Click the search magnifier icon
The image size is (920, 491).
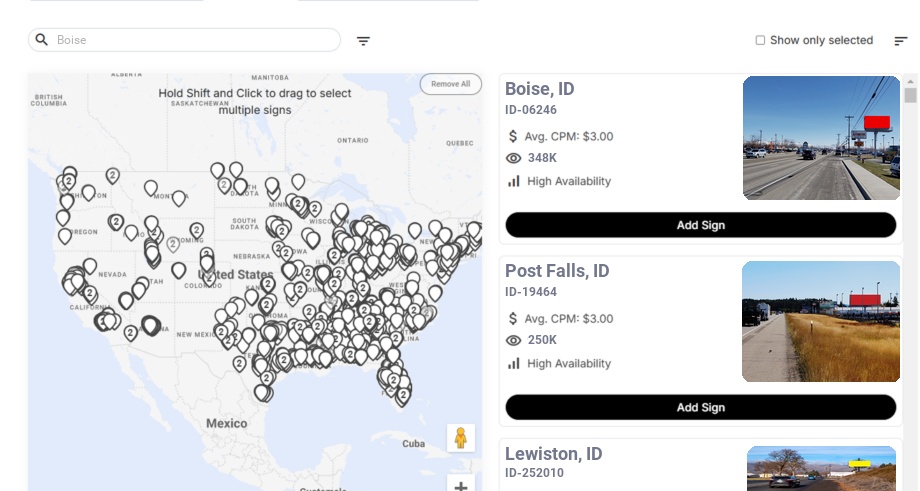tap(42, 40)
